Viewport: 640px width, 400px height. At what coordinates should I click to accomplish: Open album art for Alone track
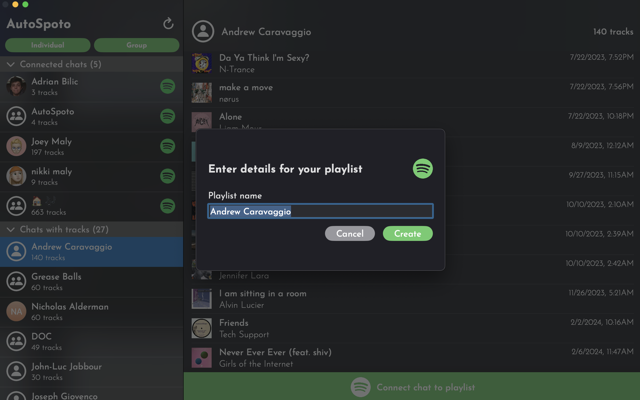tap(202, 122)
